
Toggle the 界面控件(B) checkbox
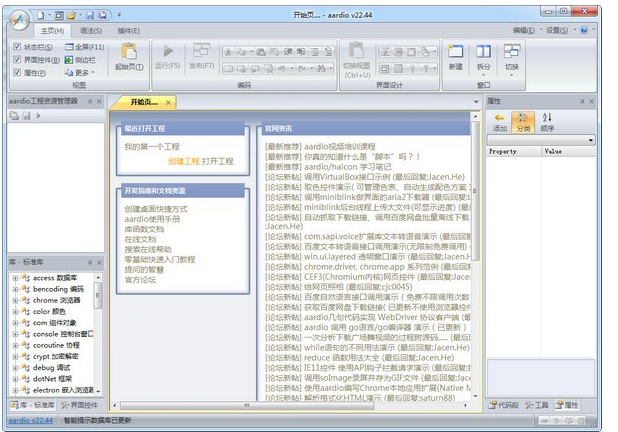[17, 60]
